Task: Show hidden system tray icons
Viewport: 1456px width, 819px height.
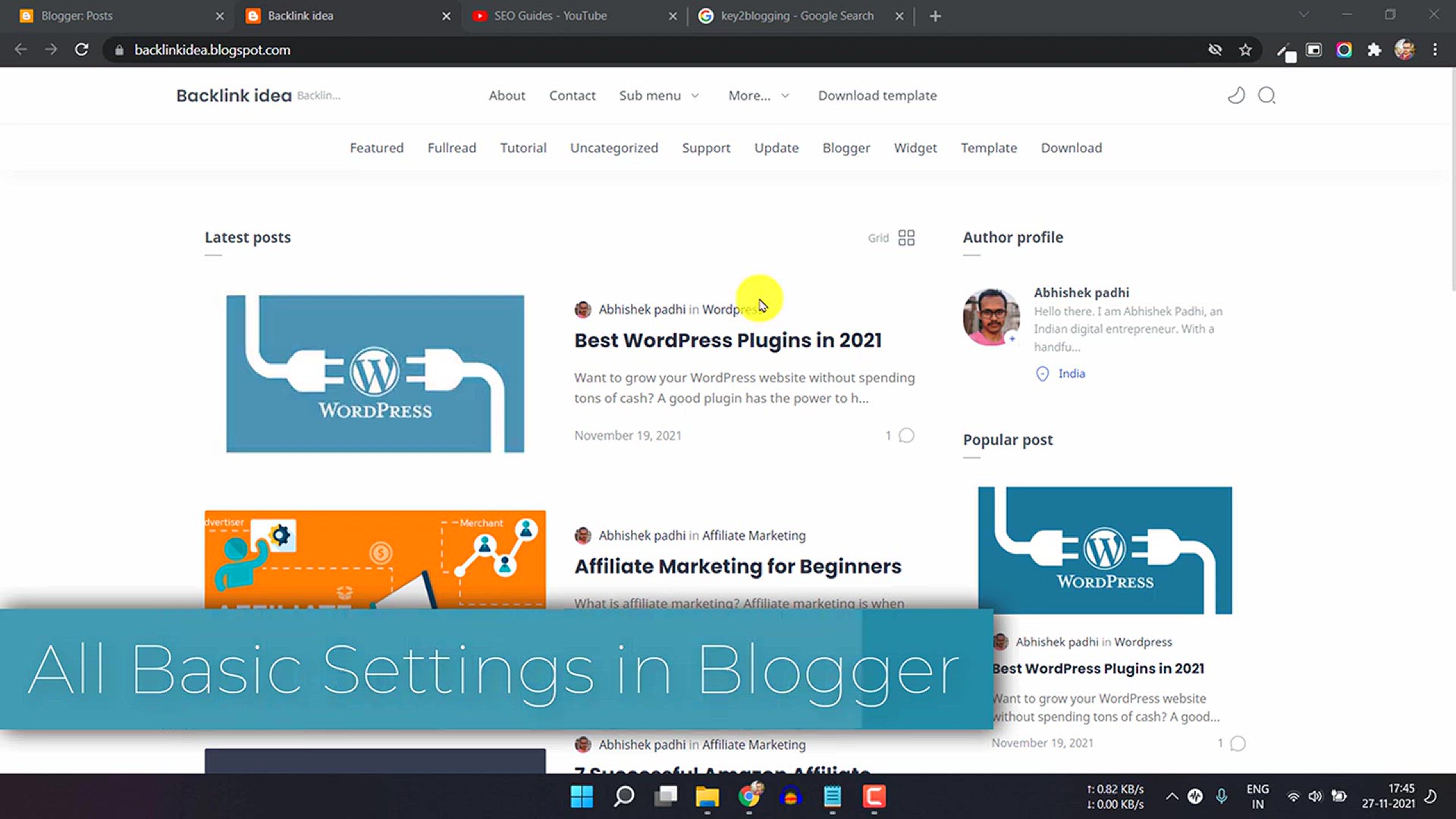Action: tap(1172, 796)
